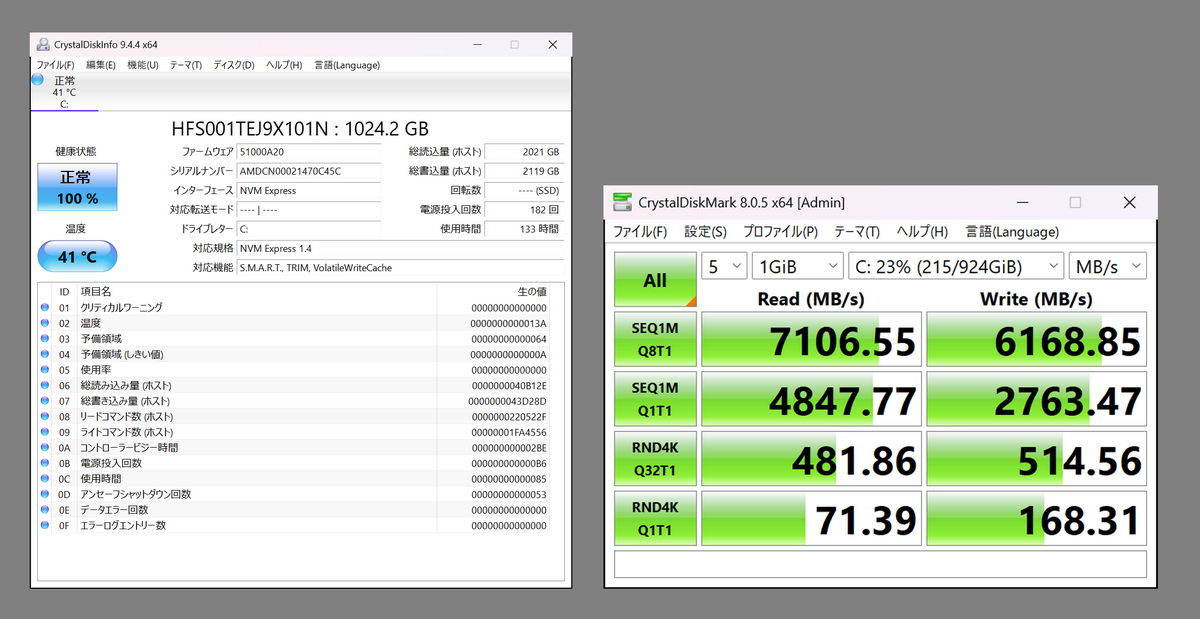1200x619 pixels.
Task: Open ディスク(D) menu in CrystalDiskInfo
Action: 234,65
